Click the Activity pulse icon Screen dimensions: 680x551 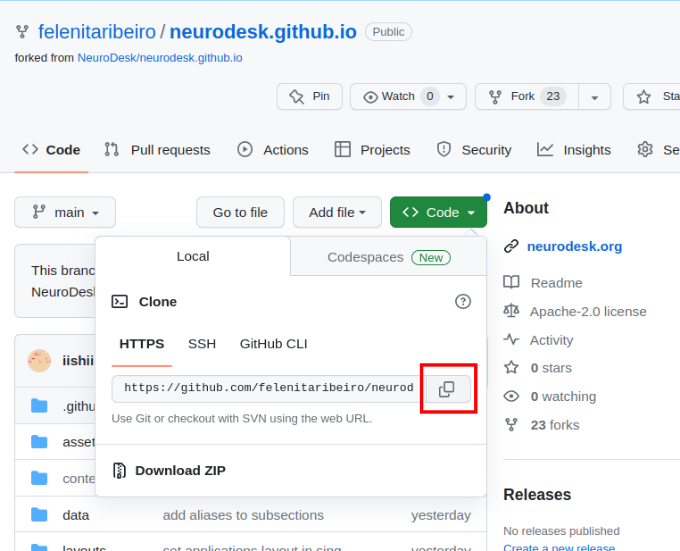coord(511,340)
